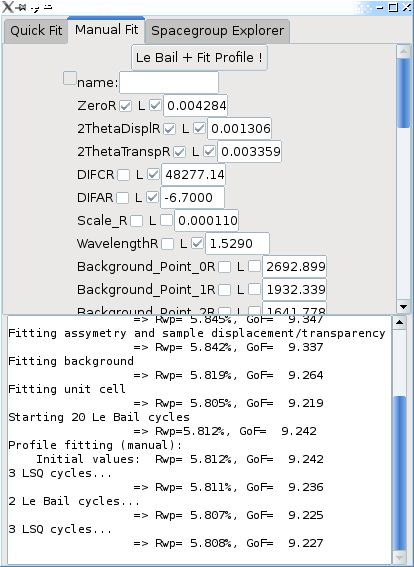Click the '2 Le Bail cycles...' line

[x=74, y=501]
